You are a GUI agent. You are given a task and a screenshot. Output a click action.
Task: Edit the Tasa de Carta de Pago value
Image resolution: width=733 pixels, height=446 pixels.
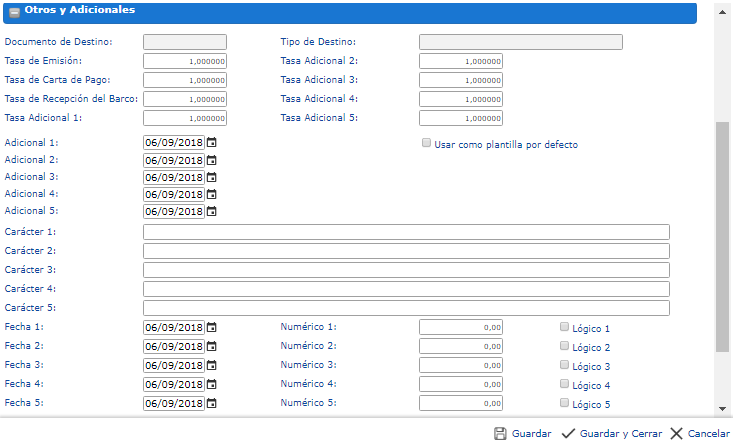click(x=185, y=80)
